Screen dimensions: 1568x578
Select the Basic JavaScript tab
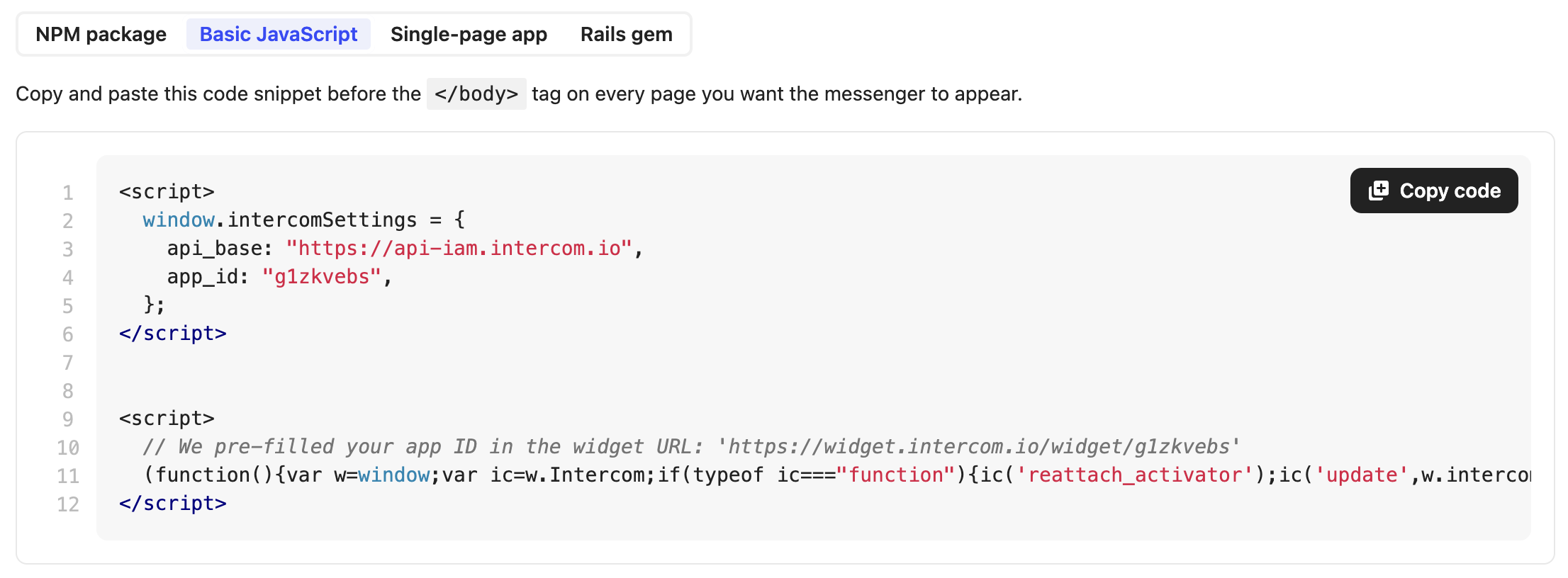point(278,34)
